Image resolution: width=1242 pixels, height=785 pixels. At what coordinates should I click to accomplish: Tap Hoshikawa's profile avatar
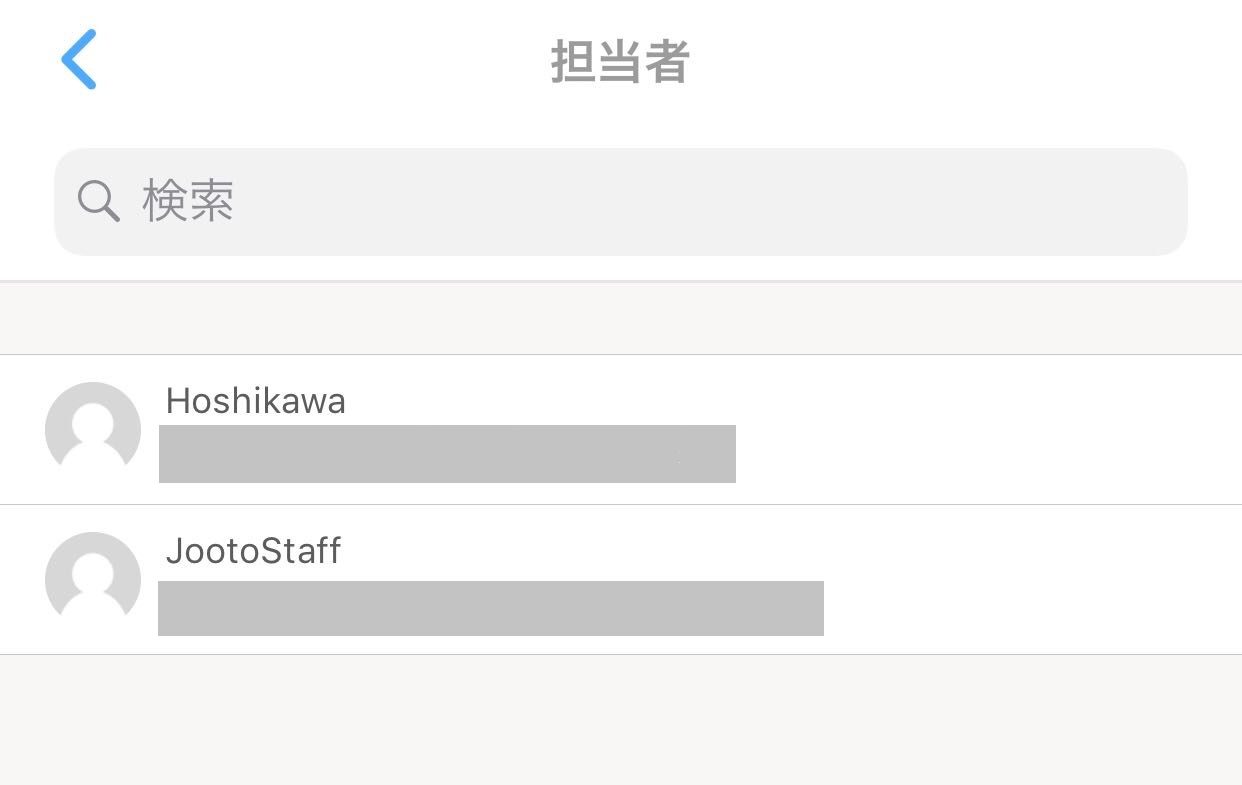(93, 429)
